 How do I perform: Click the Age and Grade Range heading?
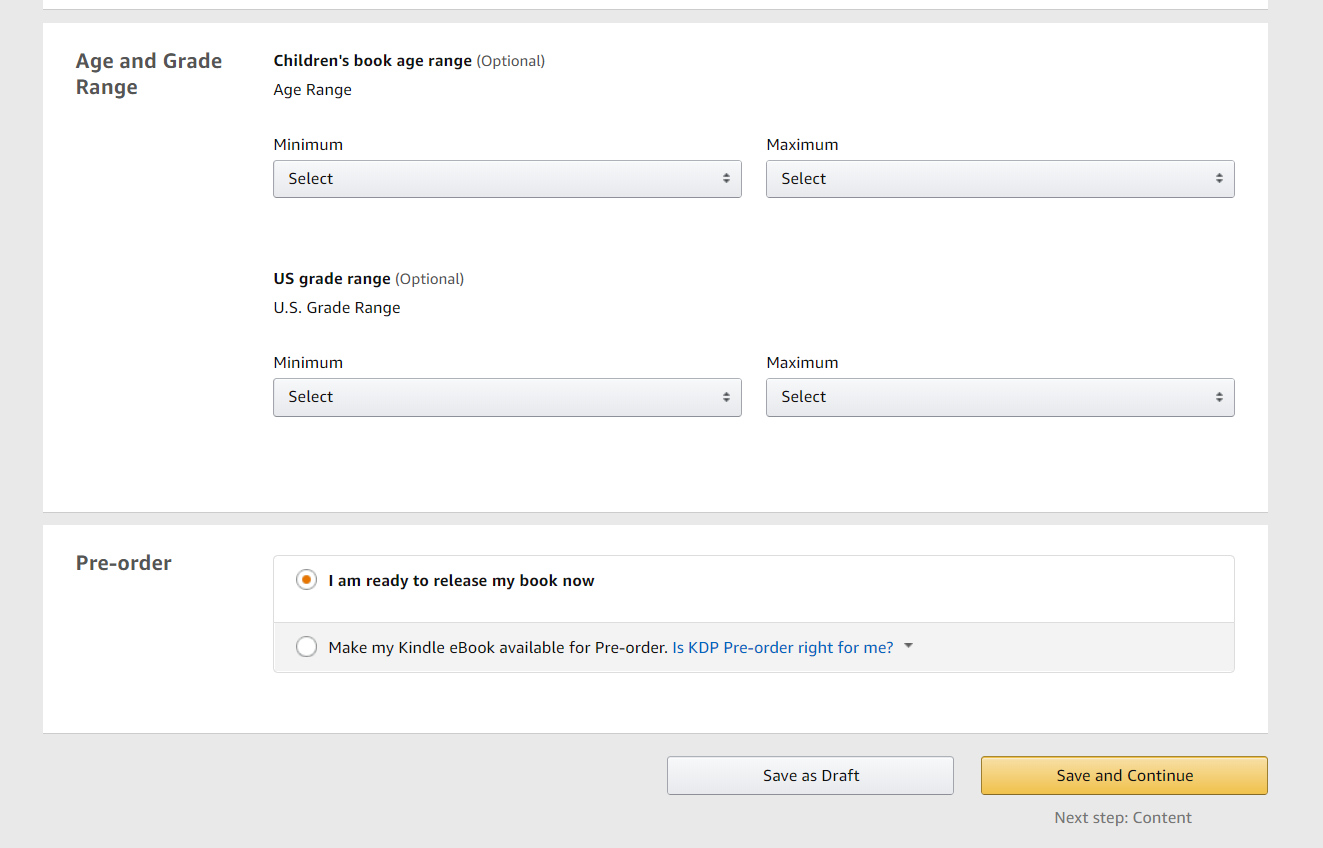148,74
